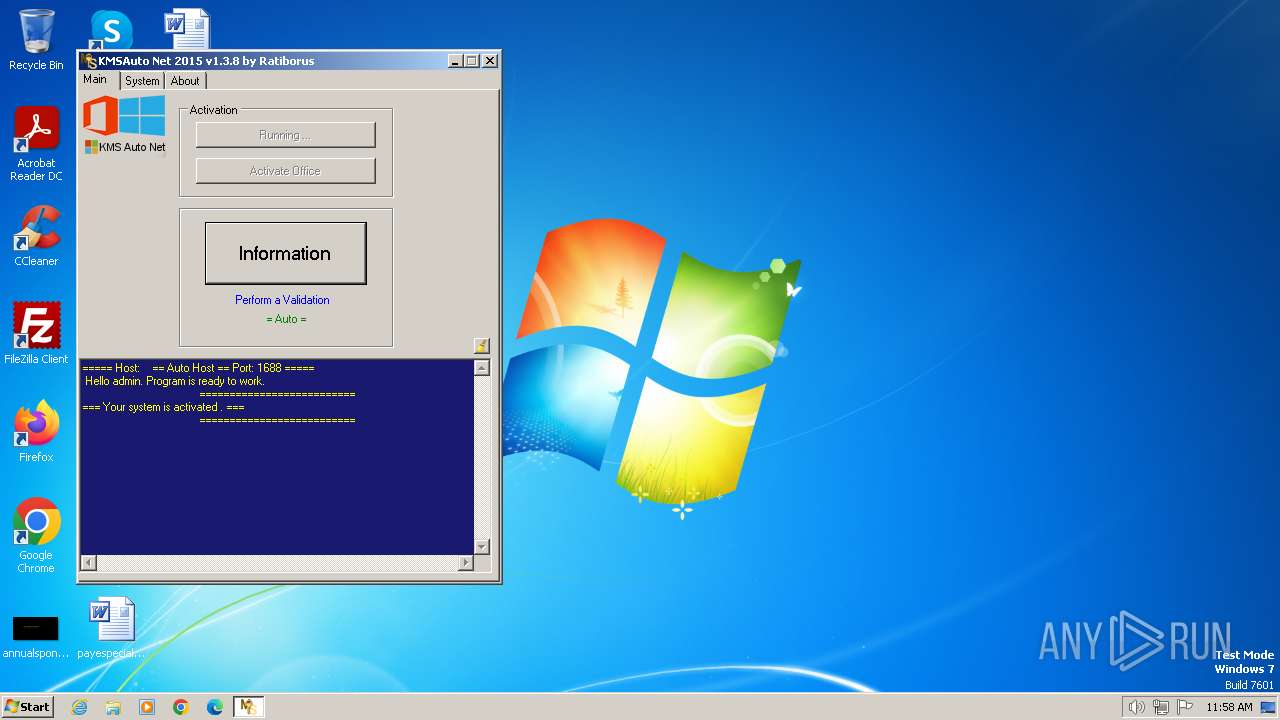The height and width of the screenshot is (720, 1280).
Task: Close the KMSAuto Net window
Action: pyautogui.click(x=490, y=61)
